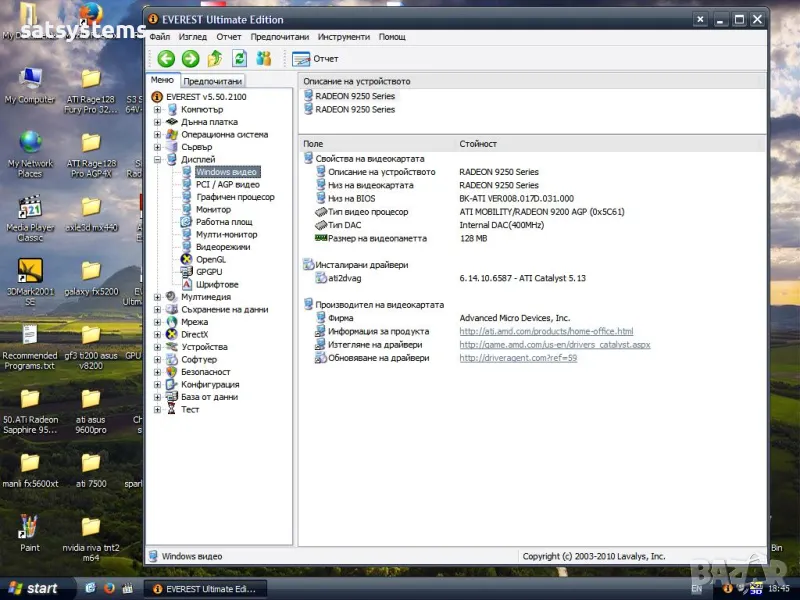Image resolution: width=800 pixels, height=600 pixels.
Task: Select GPGPU item in the tree
Action: (209, 272)
